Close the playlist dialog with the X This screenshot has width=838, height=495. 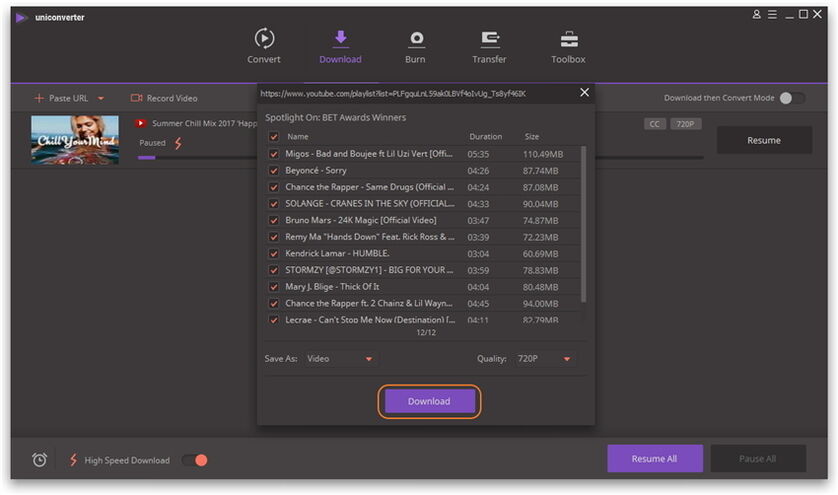coord(585,92)
